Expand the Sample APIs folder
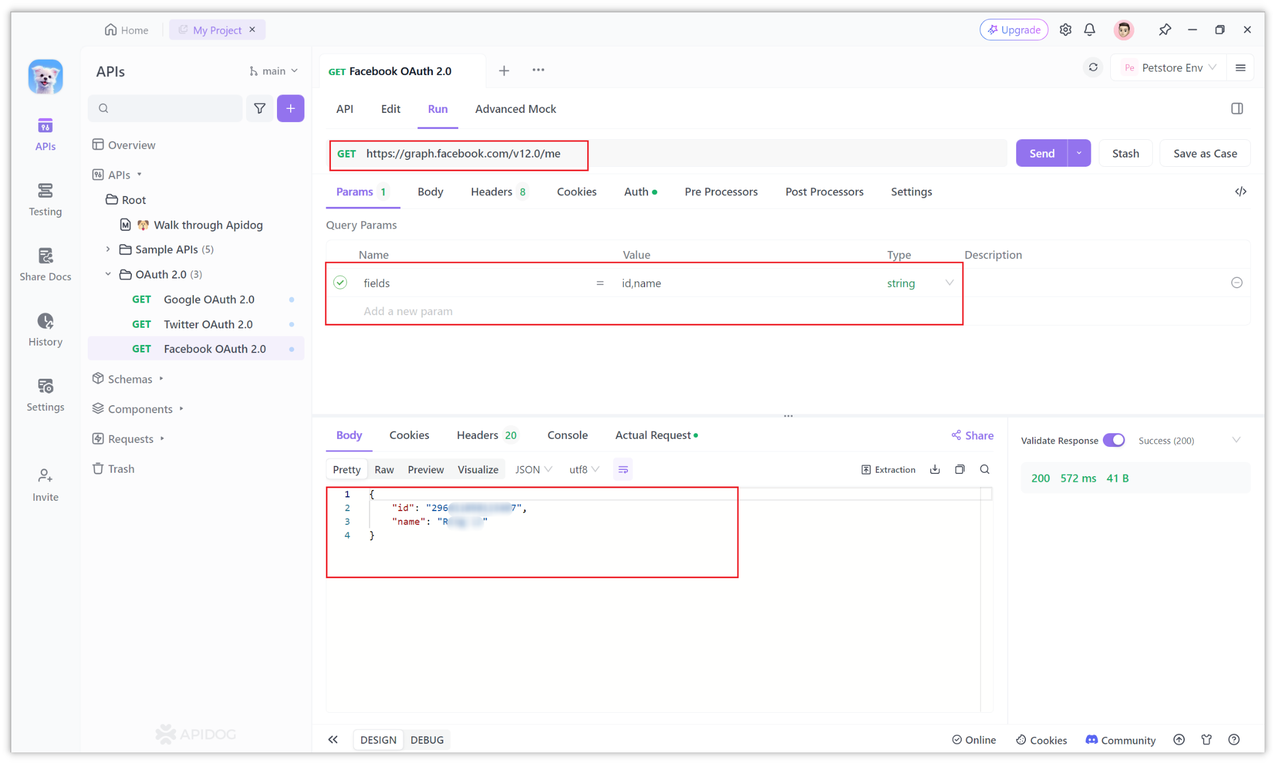The height and width of the screenshot is (765, 1280). (108, 249)
